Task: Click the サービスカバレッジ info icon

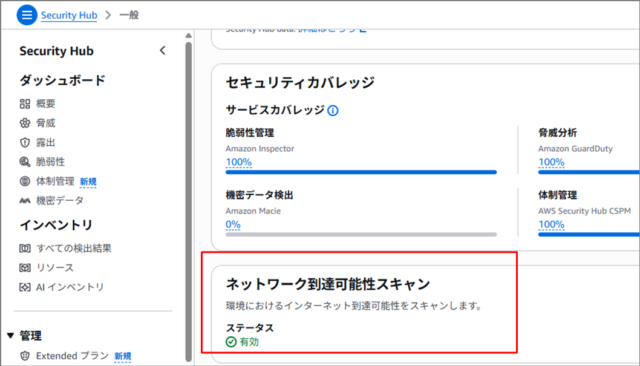Action: [333, 111]
